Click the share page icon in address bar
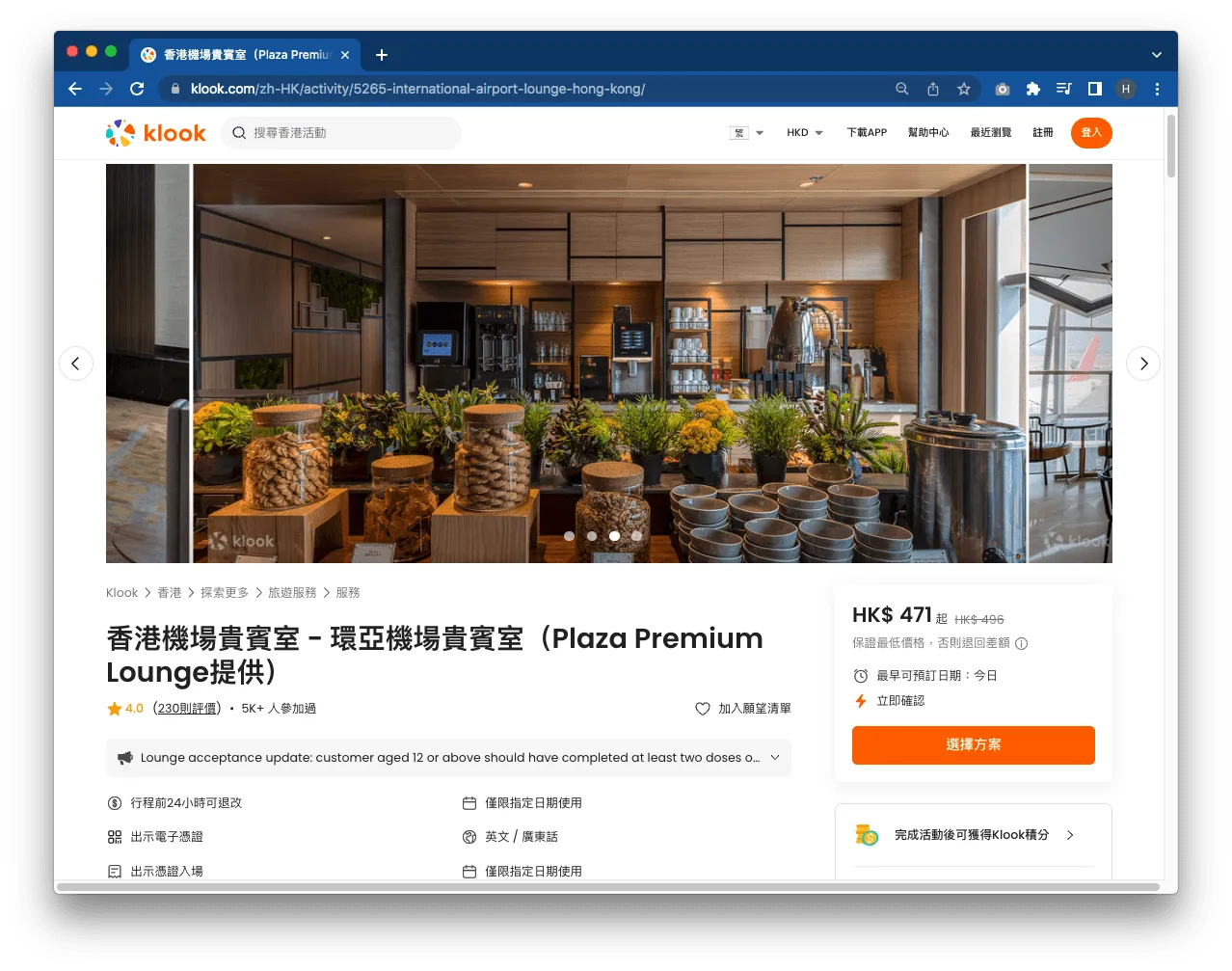The height and width of the screenshot is (971, 1232). [x=933, y=89]
